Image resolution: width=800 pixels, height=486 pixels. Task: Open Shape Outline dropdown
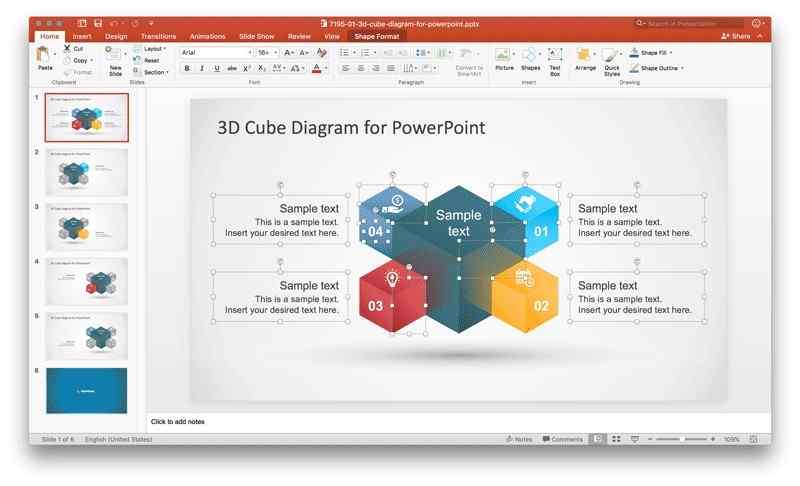click(656, 68)
